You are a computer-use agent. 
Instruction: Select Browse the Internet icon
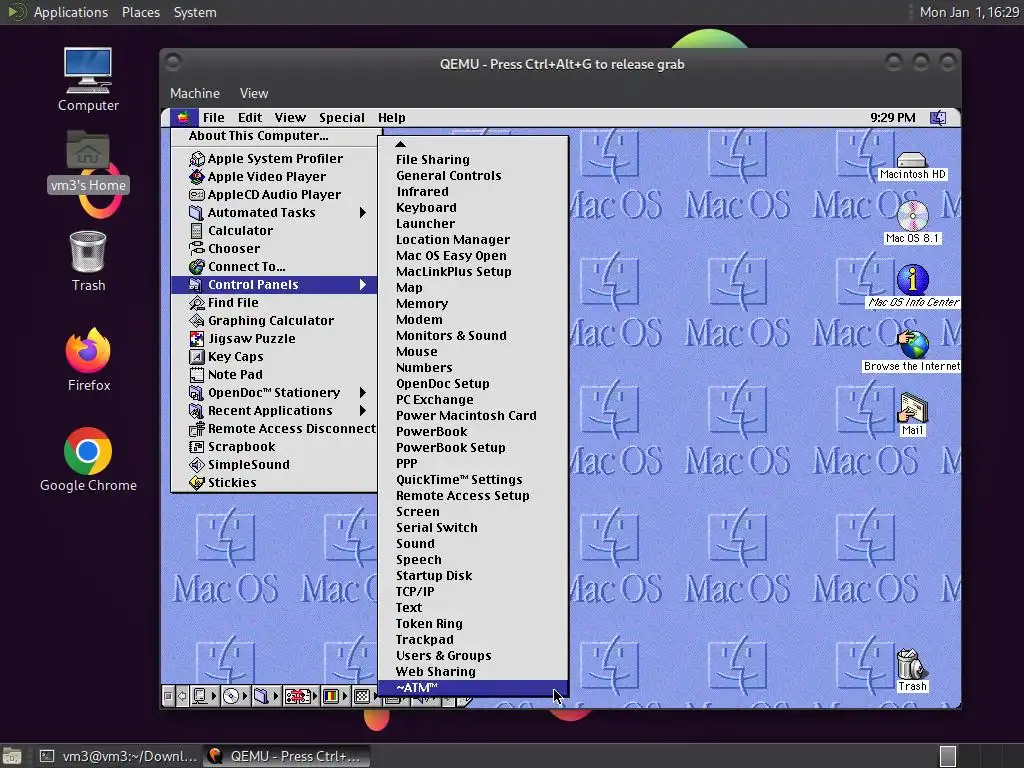(x=912, y=351)
